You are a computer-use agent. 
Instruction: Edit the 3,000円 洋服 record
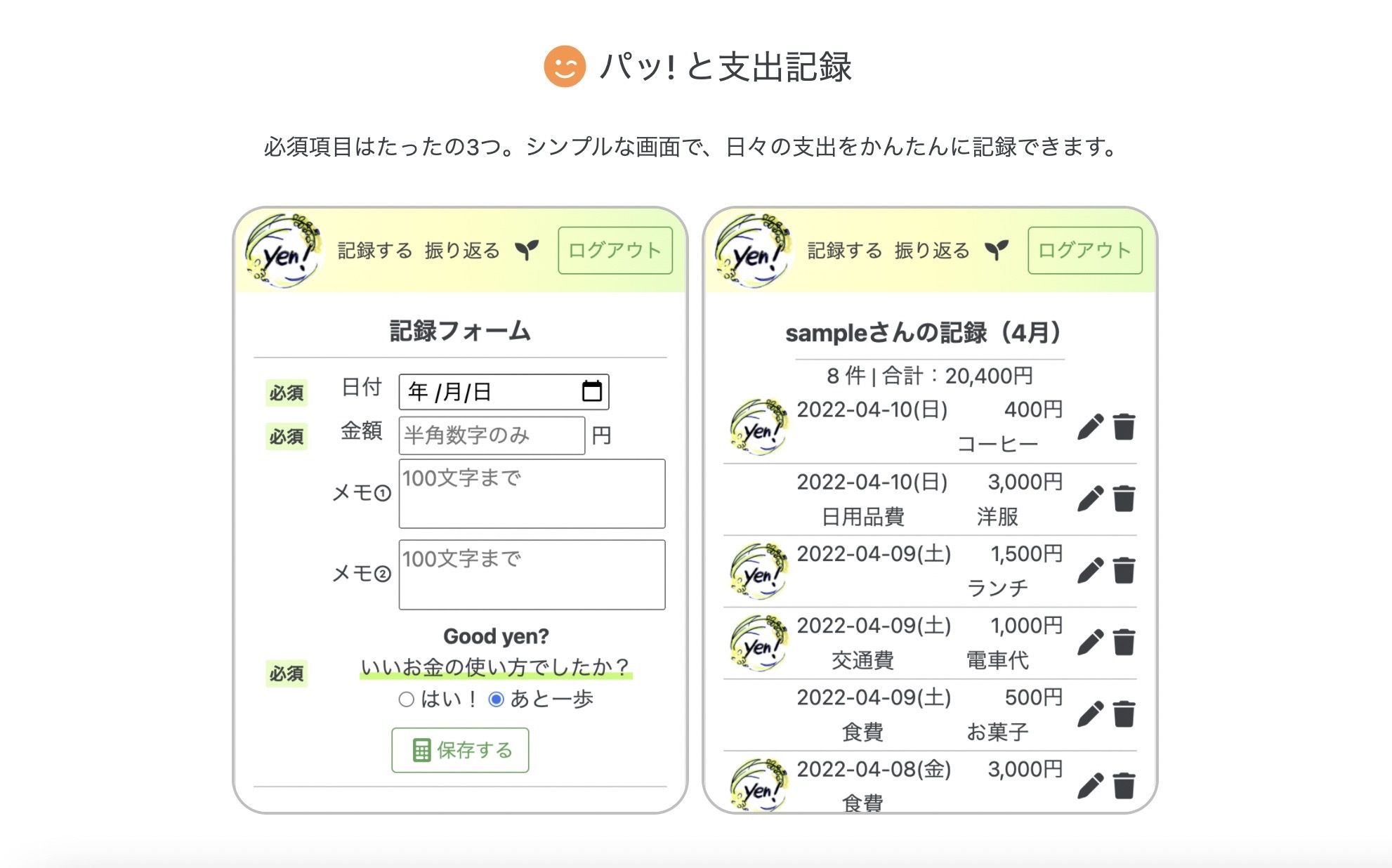pos(1090,499)
